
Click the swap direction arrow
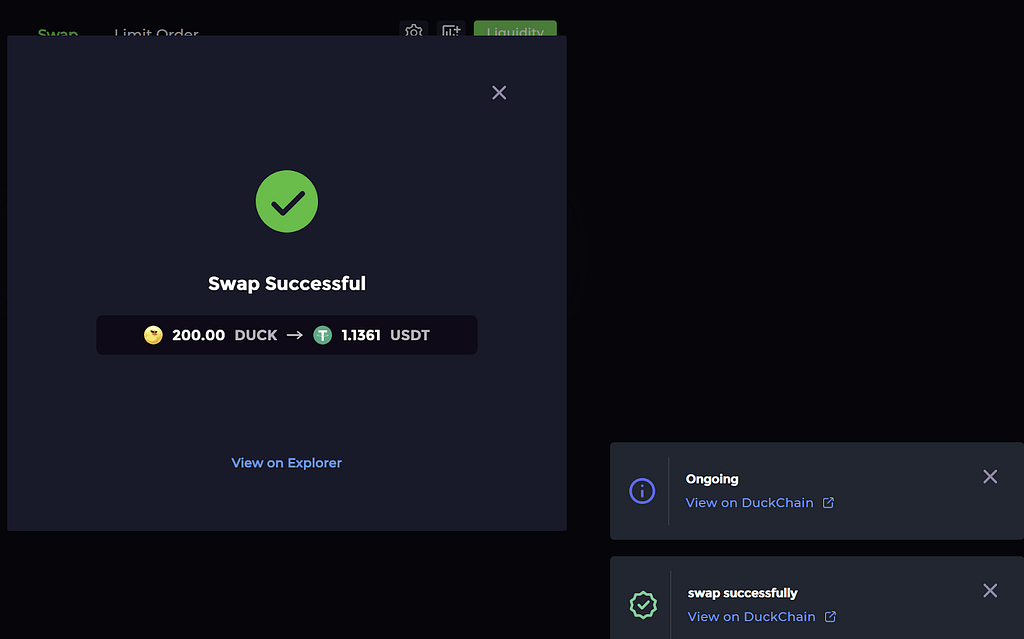(x=295, y=335)
